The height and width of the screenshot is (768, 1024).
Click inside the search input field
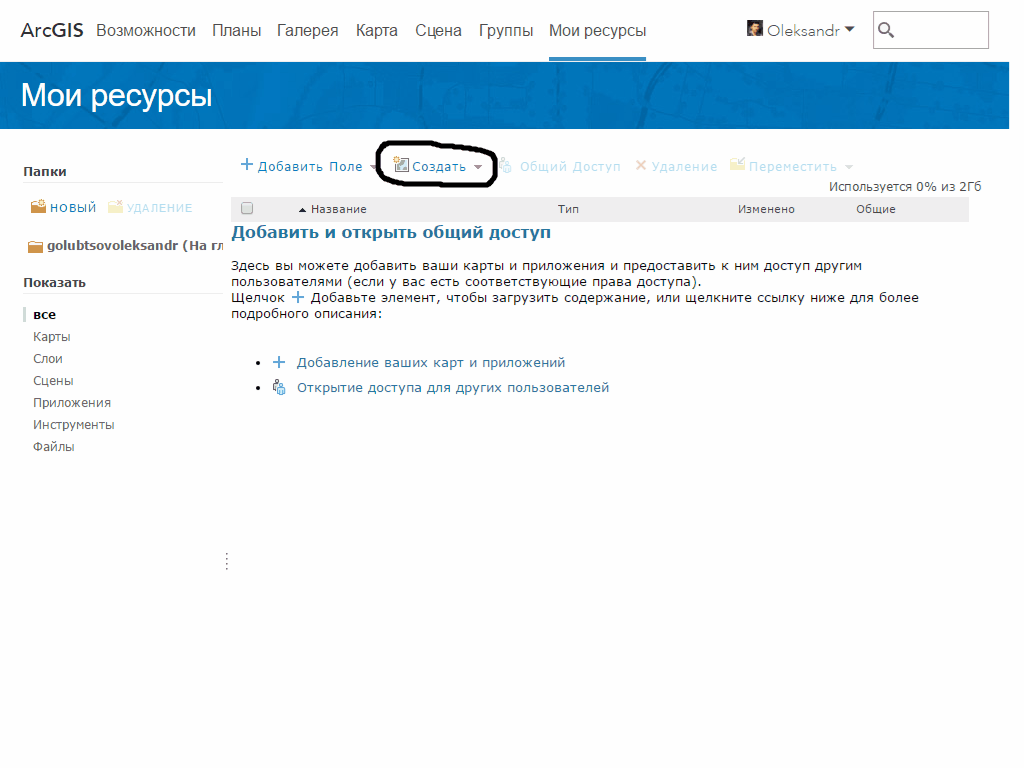click(940, 30)
